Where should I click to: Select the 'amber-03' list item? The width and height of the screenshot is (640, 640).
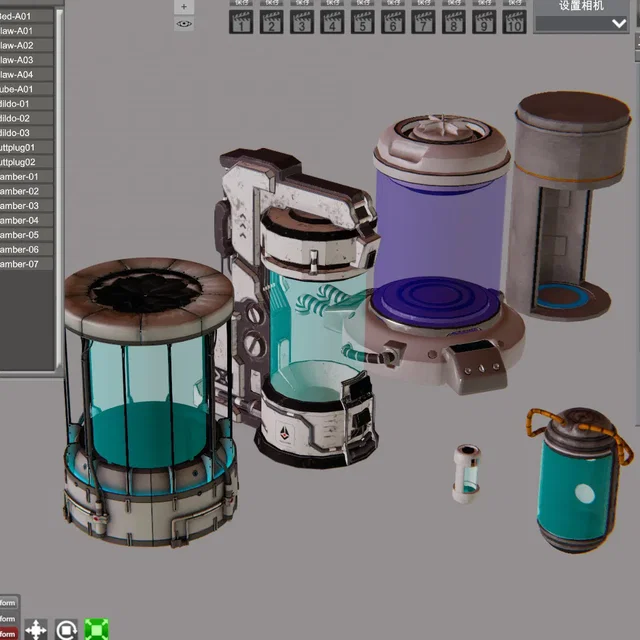(26, 206)
